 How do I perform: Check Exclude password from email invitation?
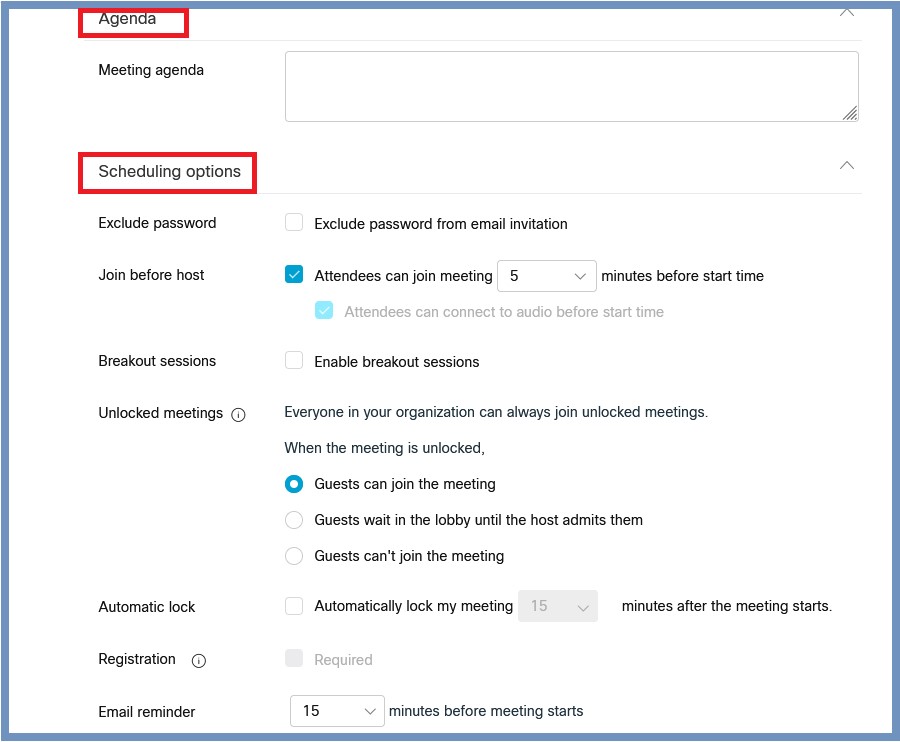click(x=294, y=222)
